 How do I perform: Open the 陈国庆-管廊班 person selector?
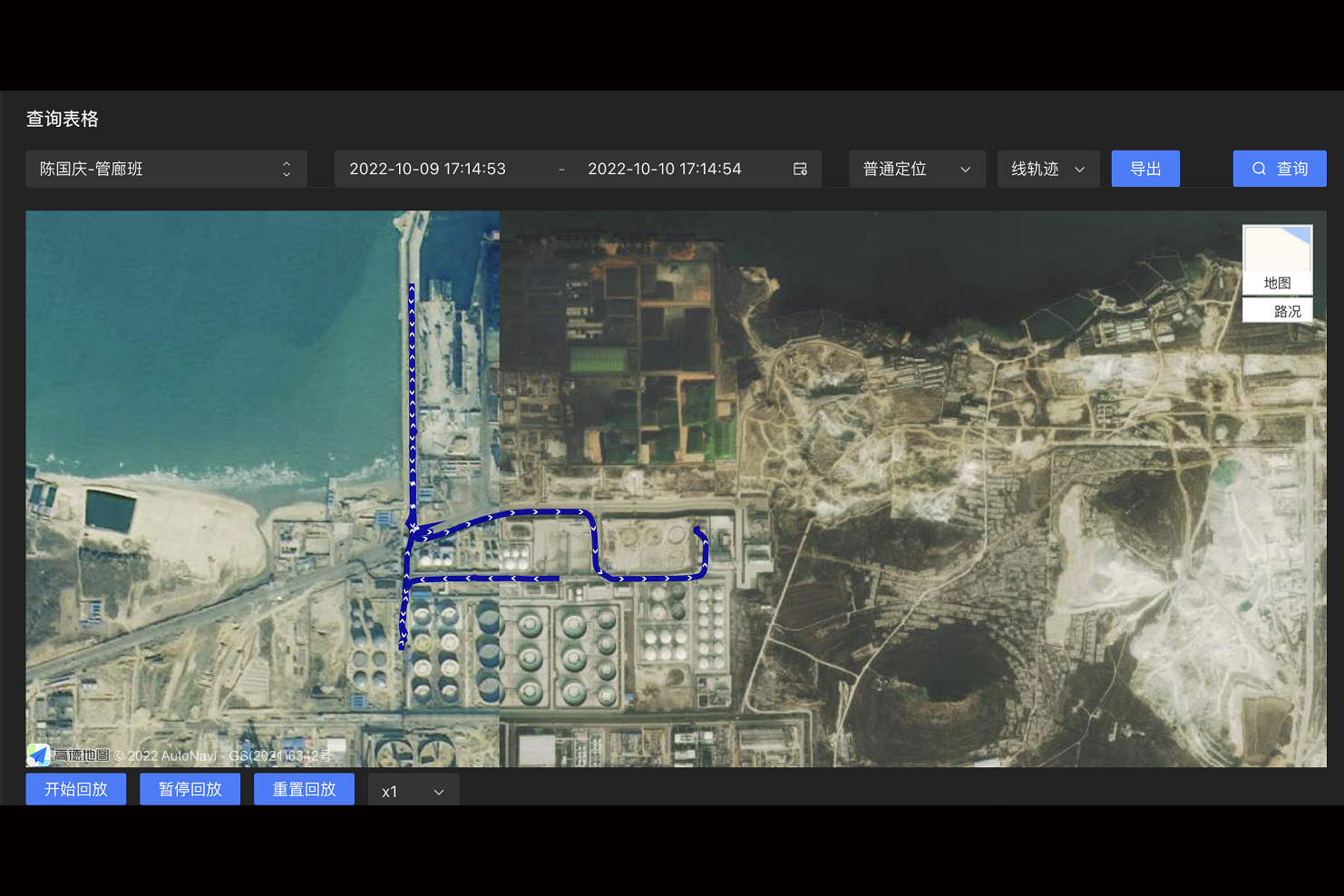tap(166, 169)
